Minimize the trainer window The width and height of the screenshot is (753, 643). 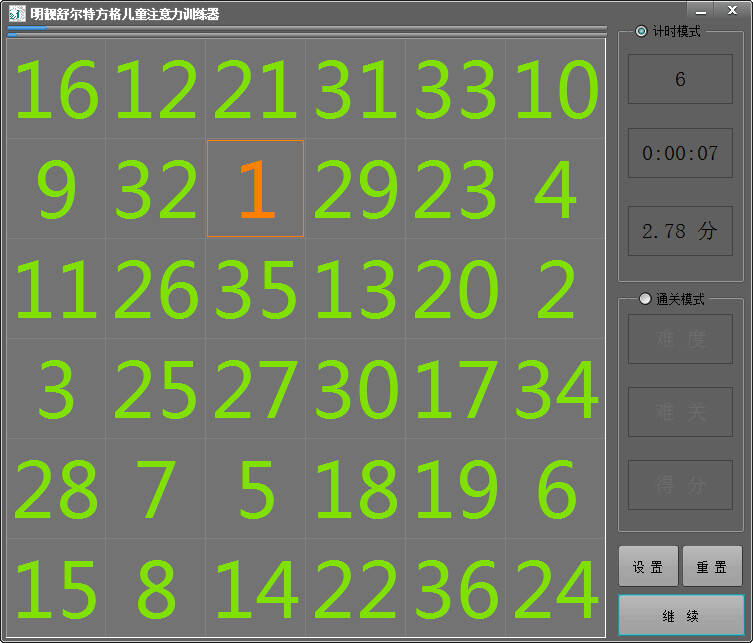pyautogui.click(x=699, y=9)
